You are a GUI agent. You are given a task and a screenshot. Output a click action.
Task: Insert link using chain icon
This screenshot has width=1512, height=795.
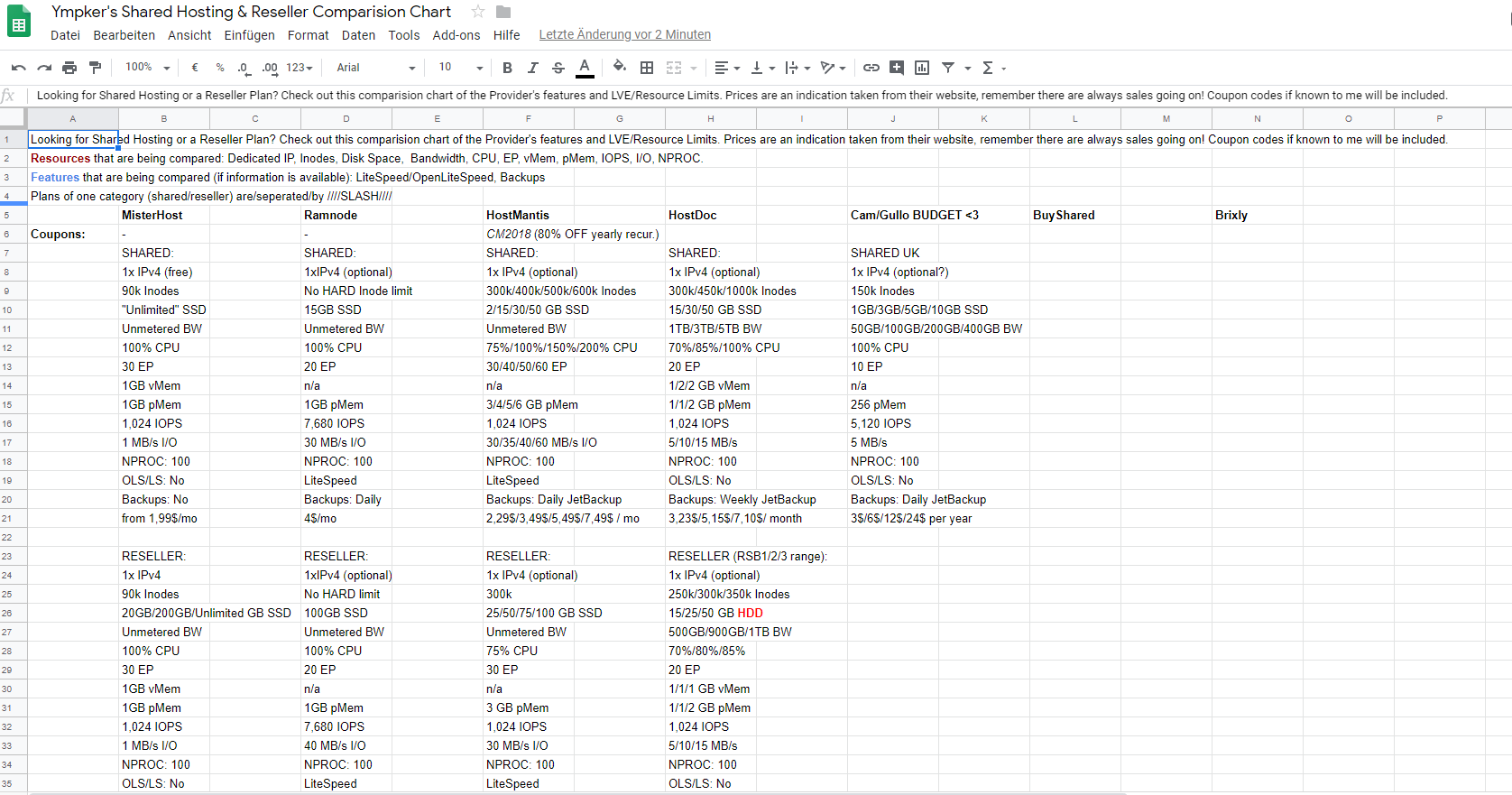coord(871,68)
